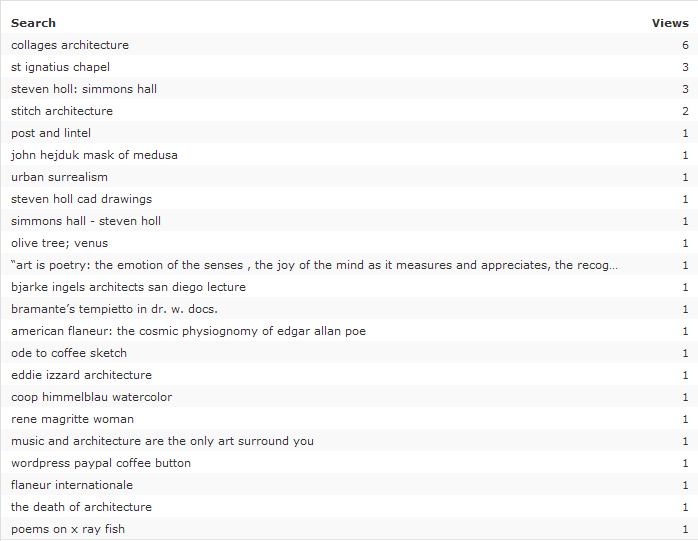Click the truncated 'art is poetry' quote row
698x541 pixels.
315,265
